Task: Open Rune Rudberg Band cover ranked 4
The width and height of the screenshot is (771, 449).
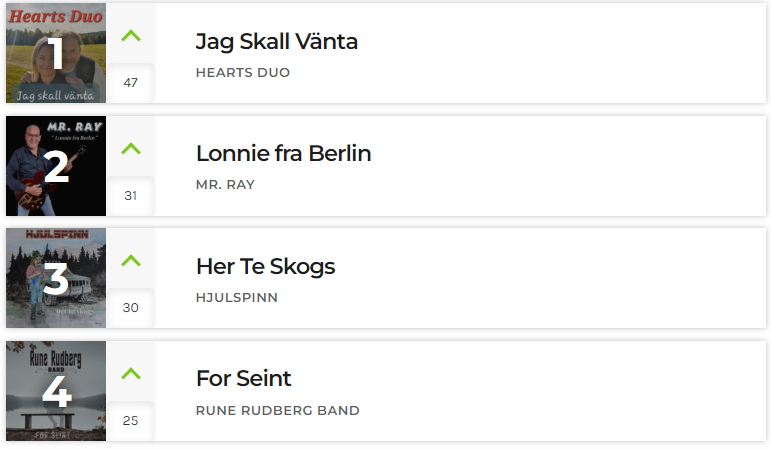Action: point(56,391)
